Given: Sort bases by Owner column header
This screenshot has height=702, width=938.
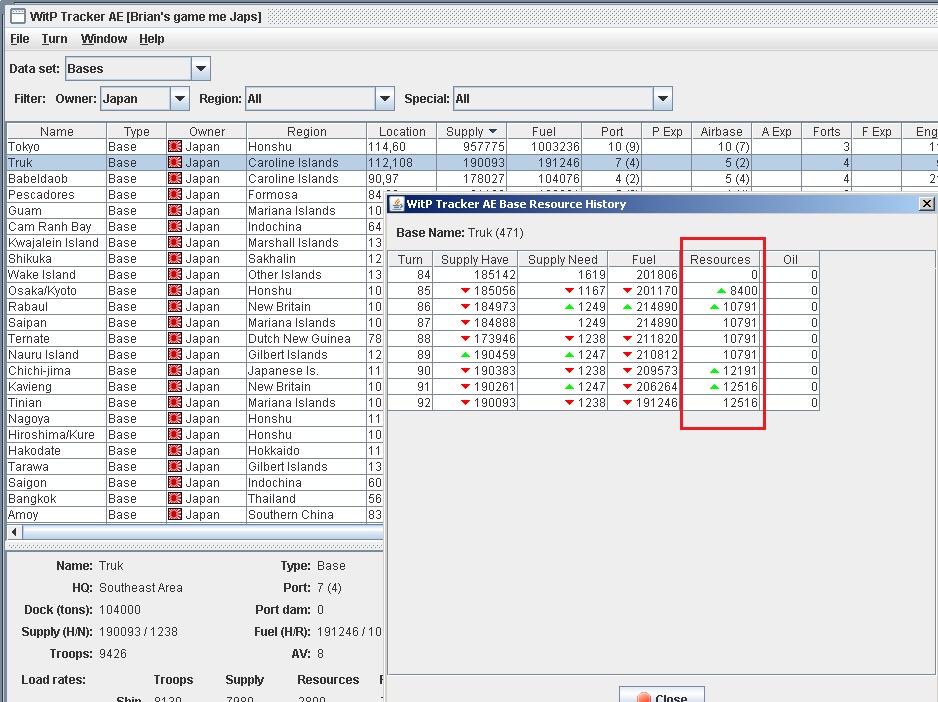Looking at the screenshot, I should coord(207,132).
